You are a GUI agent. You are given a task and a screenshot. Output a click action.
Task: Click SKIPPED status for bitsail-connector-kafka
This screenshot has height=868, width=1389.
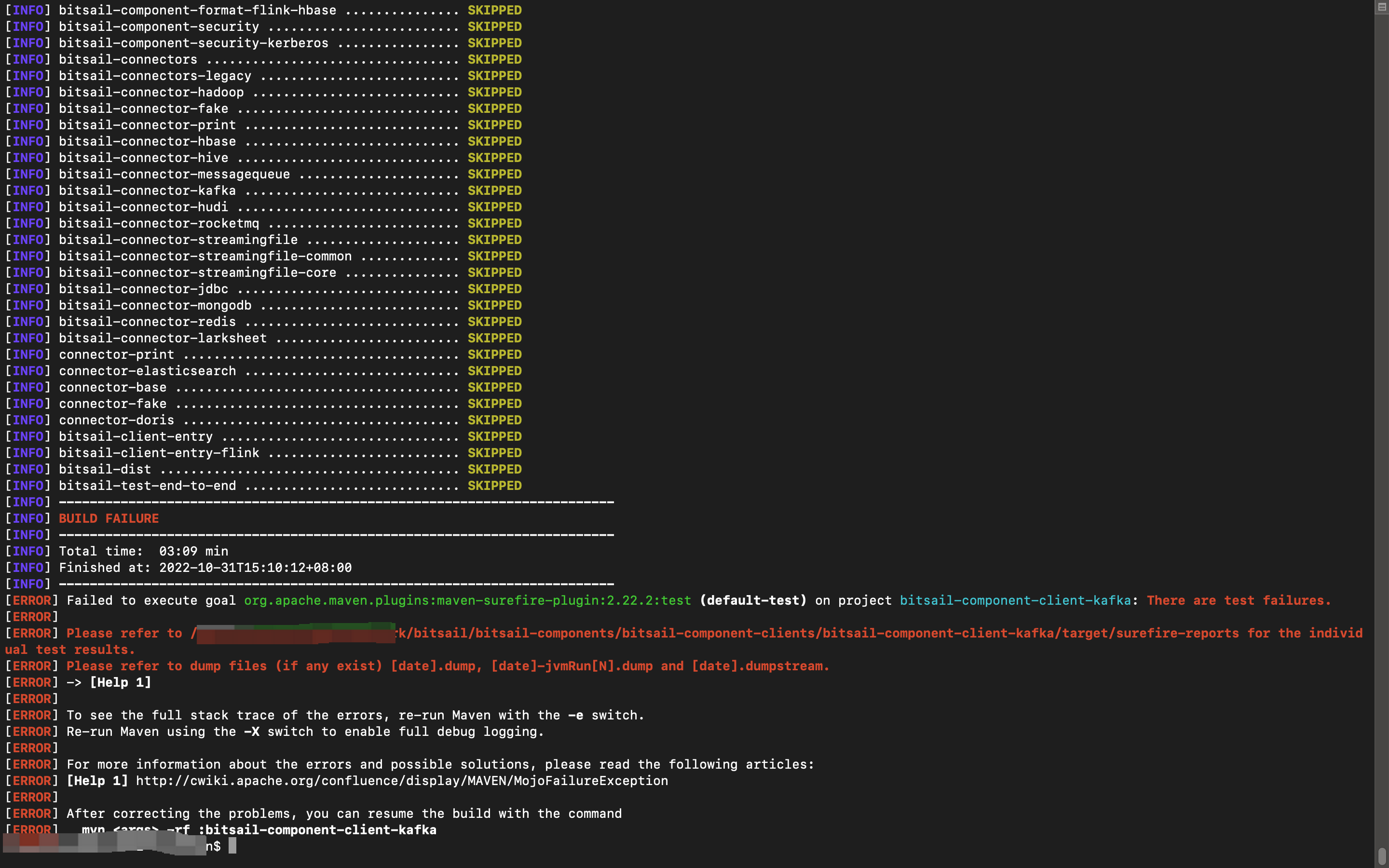click(494, 190)
